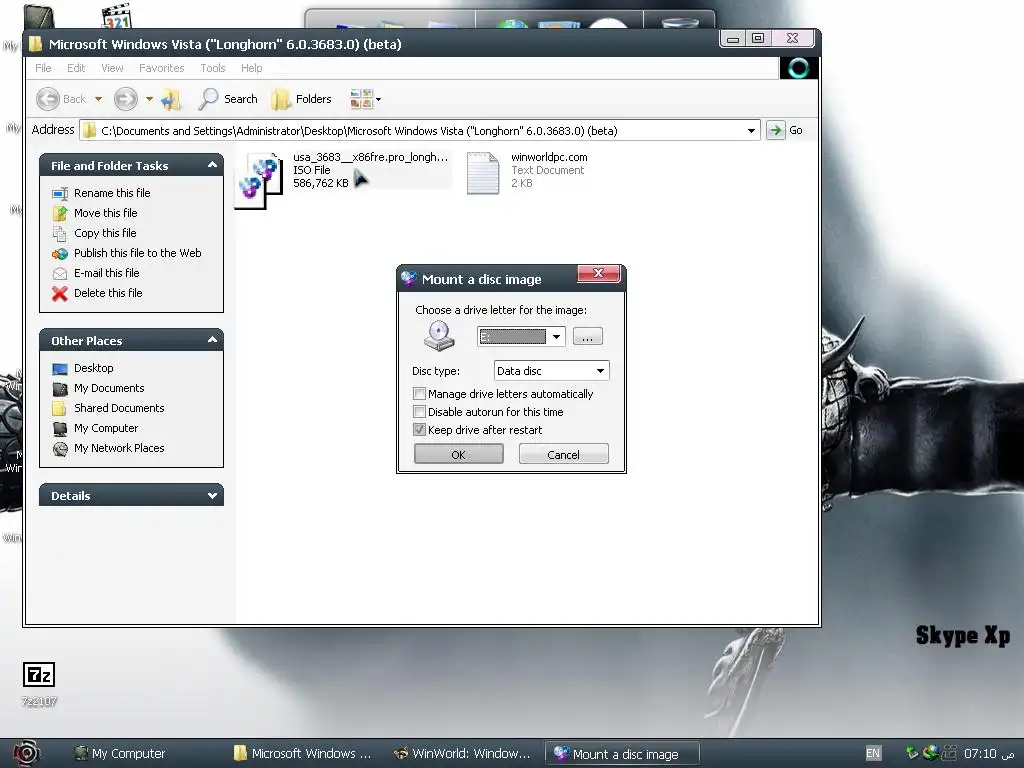Select the usa_3683 ISO file icon

[x=259, y=180]
